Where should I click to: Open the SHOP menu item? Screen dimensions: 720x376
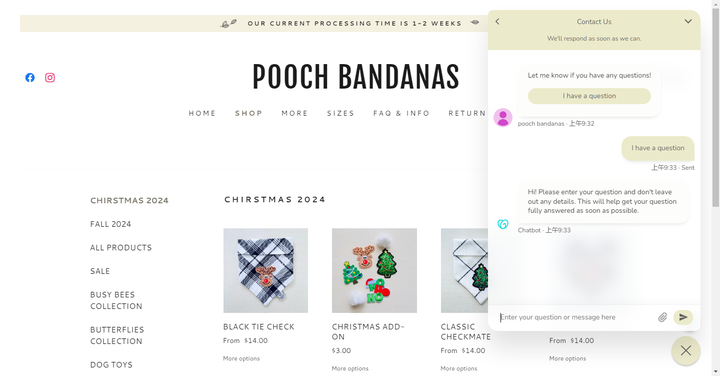tap(249, 113)
